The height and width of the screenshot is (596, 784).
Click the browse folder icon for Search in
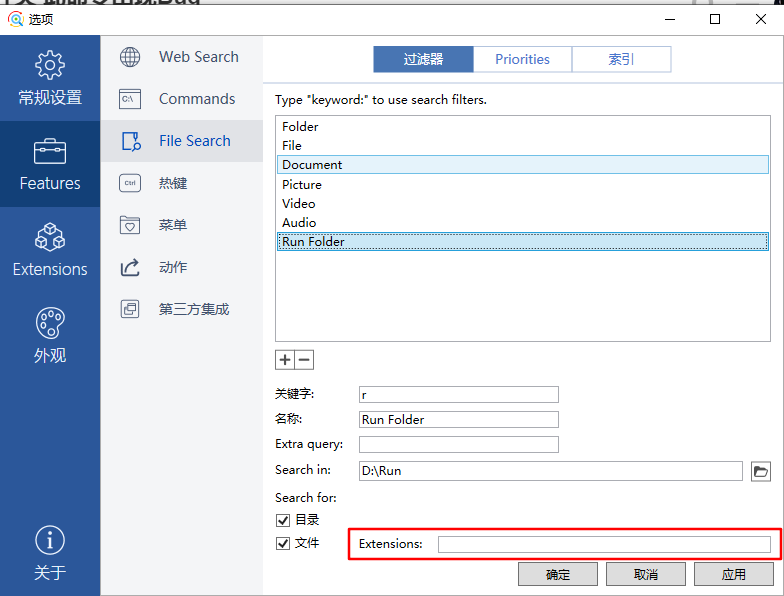[x=761, y=470]
